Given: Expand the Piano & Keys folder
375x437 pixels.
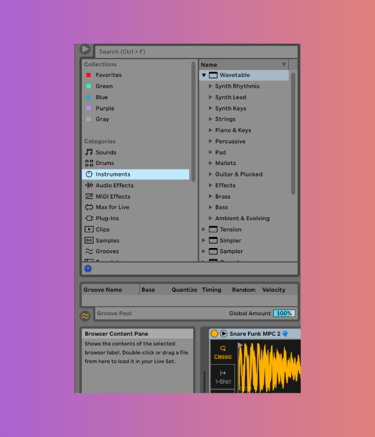Looking at the screenshot, I should pos(210,130).
